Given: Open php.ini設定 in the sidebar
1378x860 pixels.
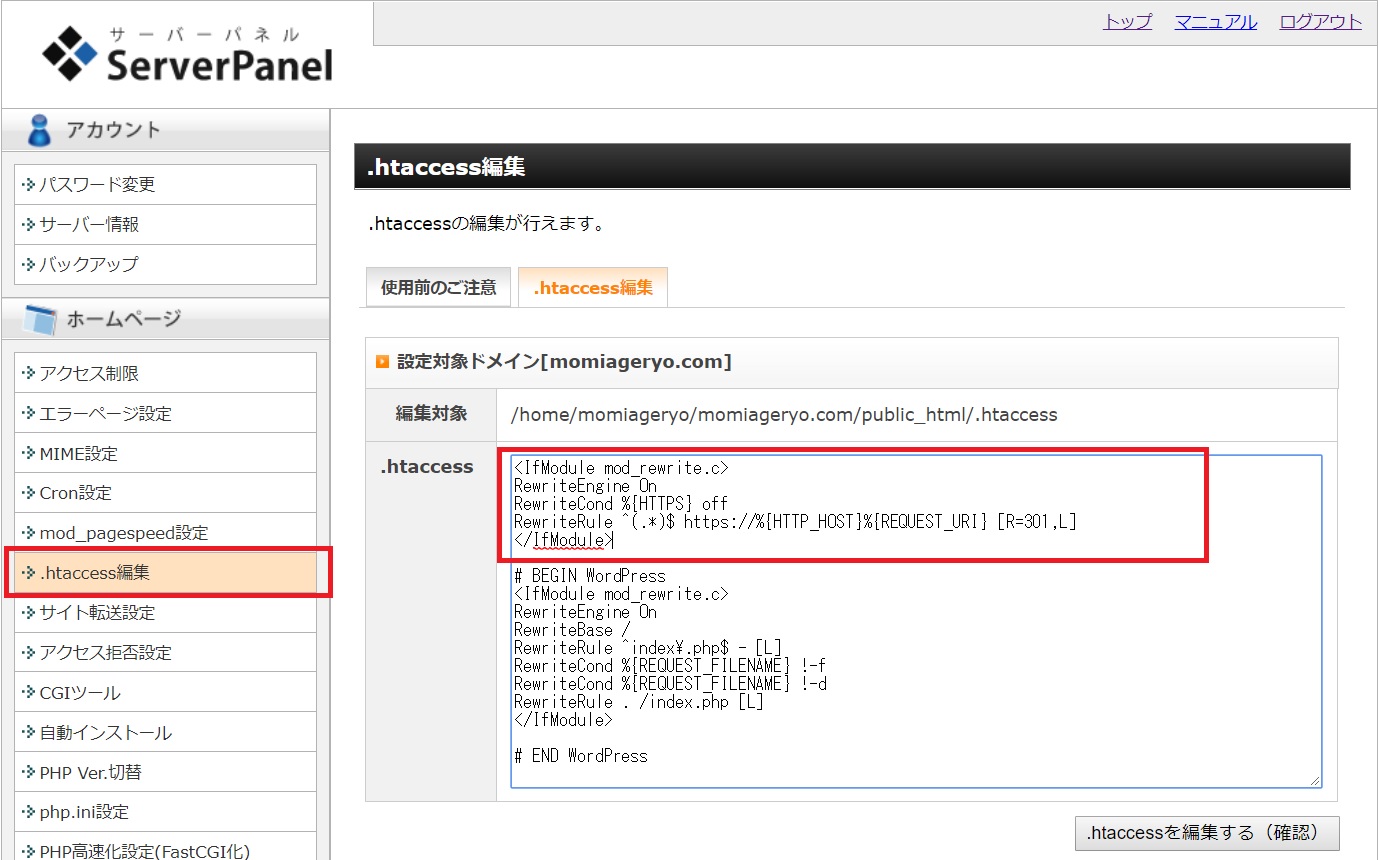Looking at the screenshot, I should coord(166,812).
